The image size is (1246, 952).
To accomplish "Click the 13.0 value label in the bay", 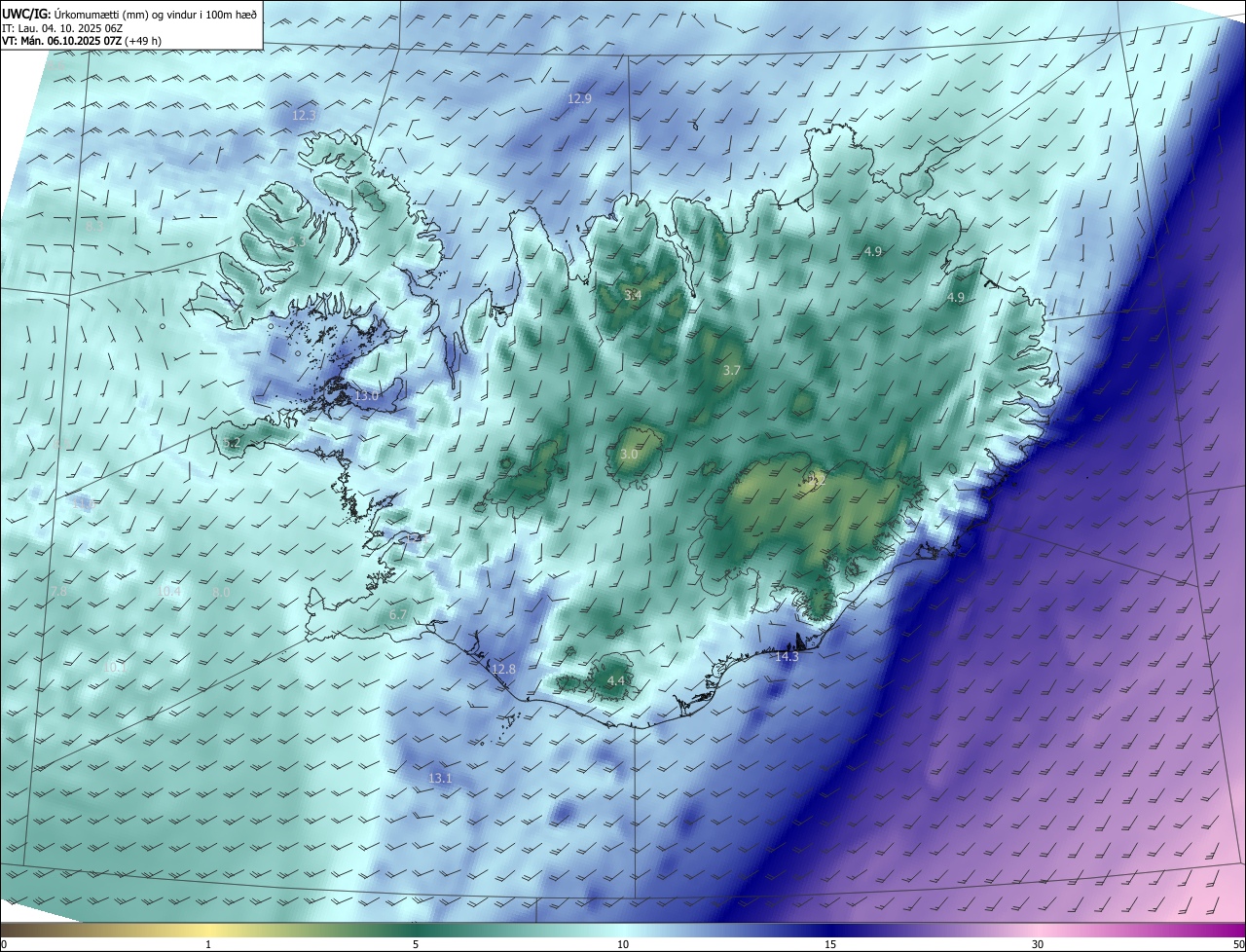I will (x=366, y=396).
